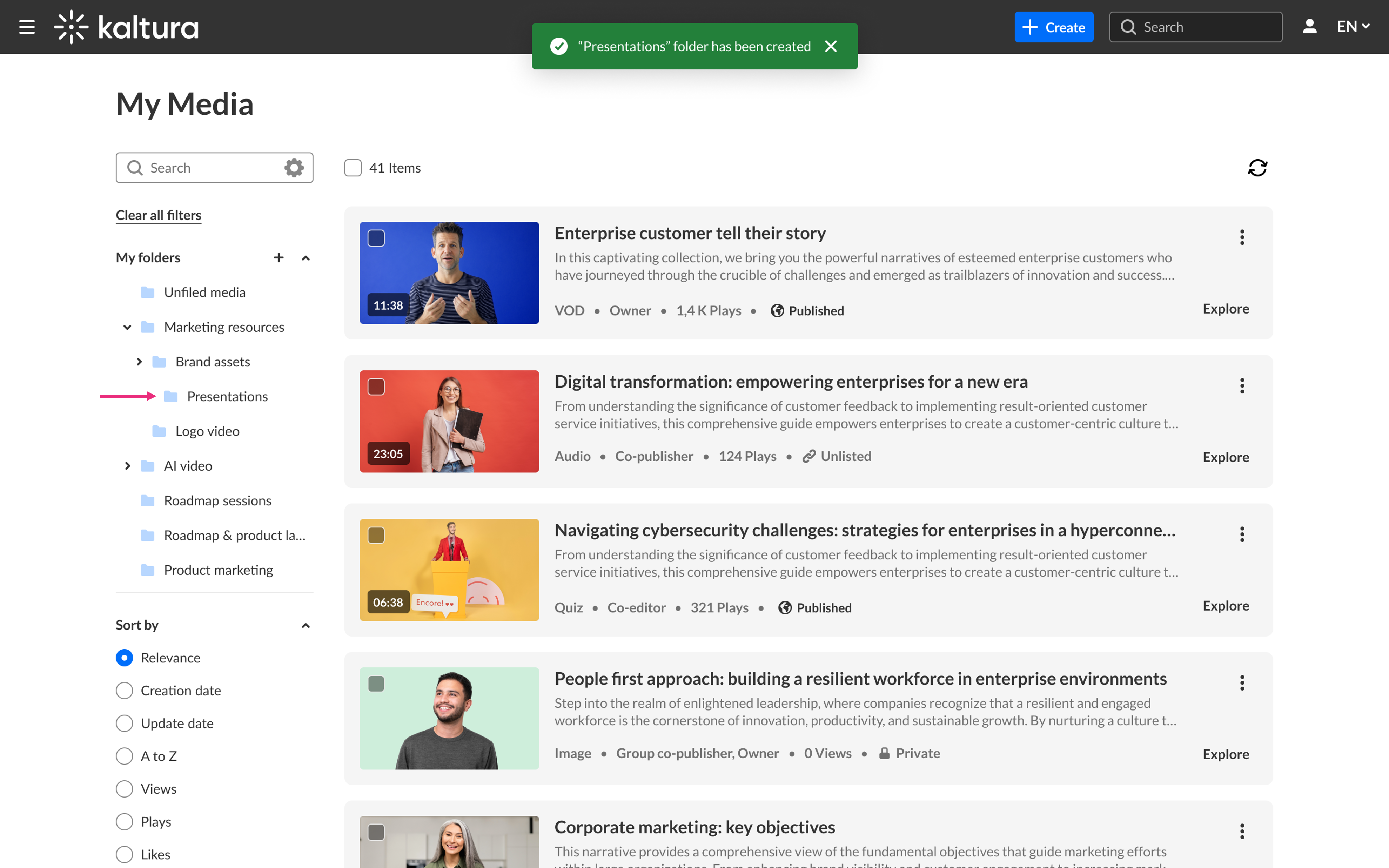Select the Roadmap sessions folder

tap(217, 500)
